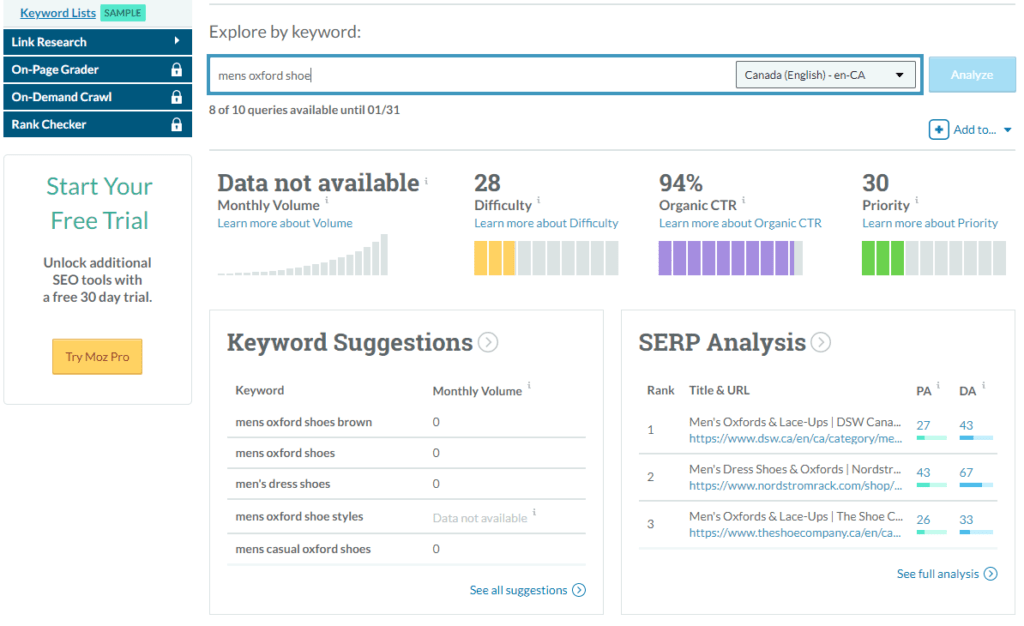The width and height of the screenshot is (1024, 626).
Task: Open the Canada (English) locale dropdown
Action: (x=825, y=75)
